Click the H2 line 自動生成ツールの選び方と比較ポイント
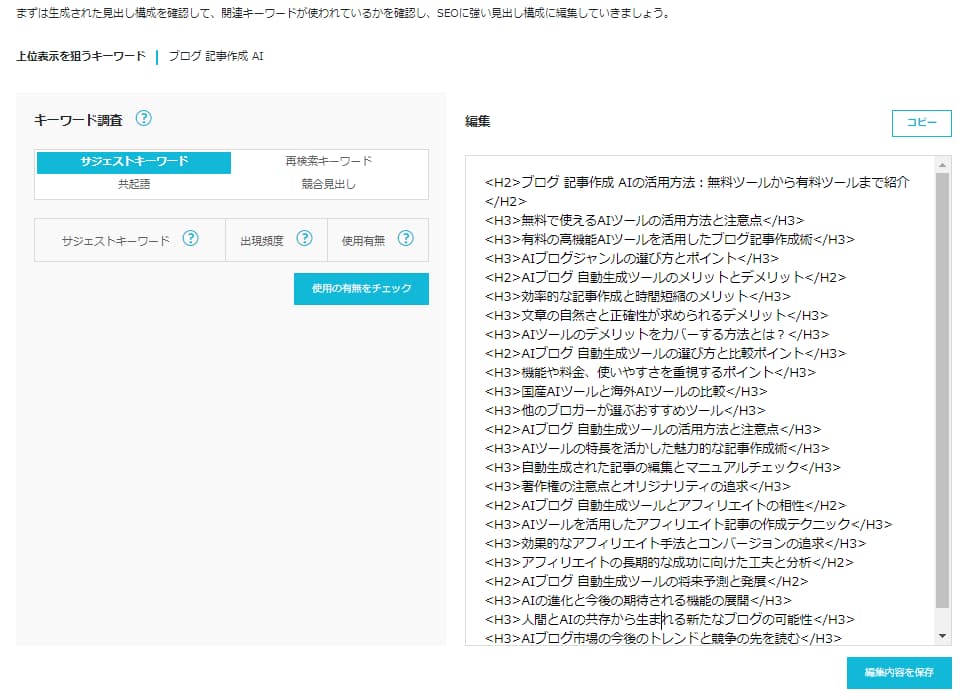The width and height of the screenshot is (977, 700). (665, 353)
